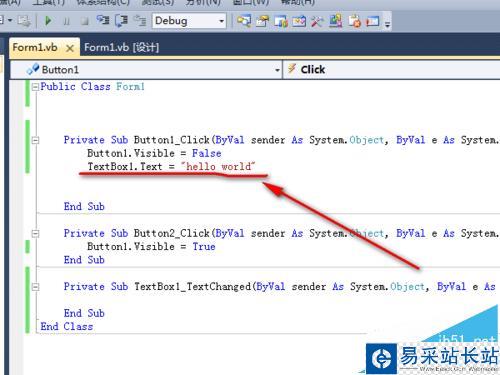This screenshot has width=500, height=375.
Task: Click the line Button1.Visible = False
Action: pos(154,153)
